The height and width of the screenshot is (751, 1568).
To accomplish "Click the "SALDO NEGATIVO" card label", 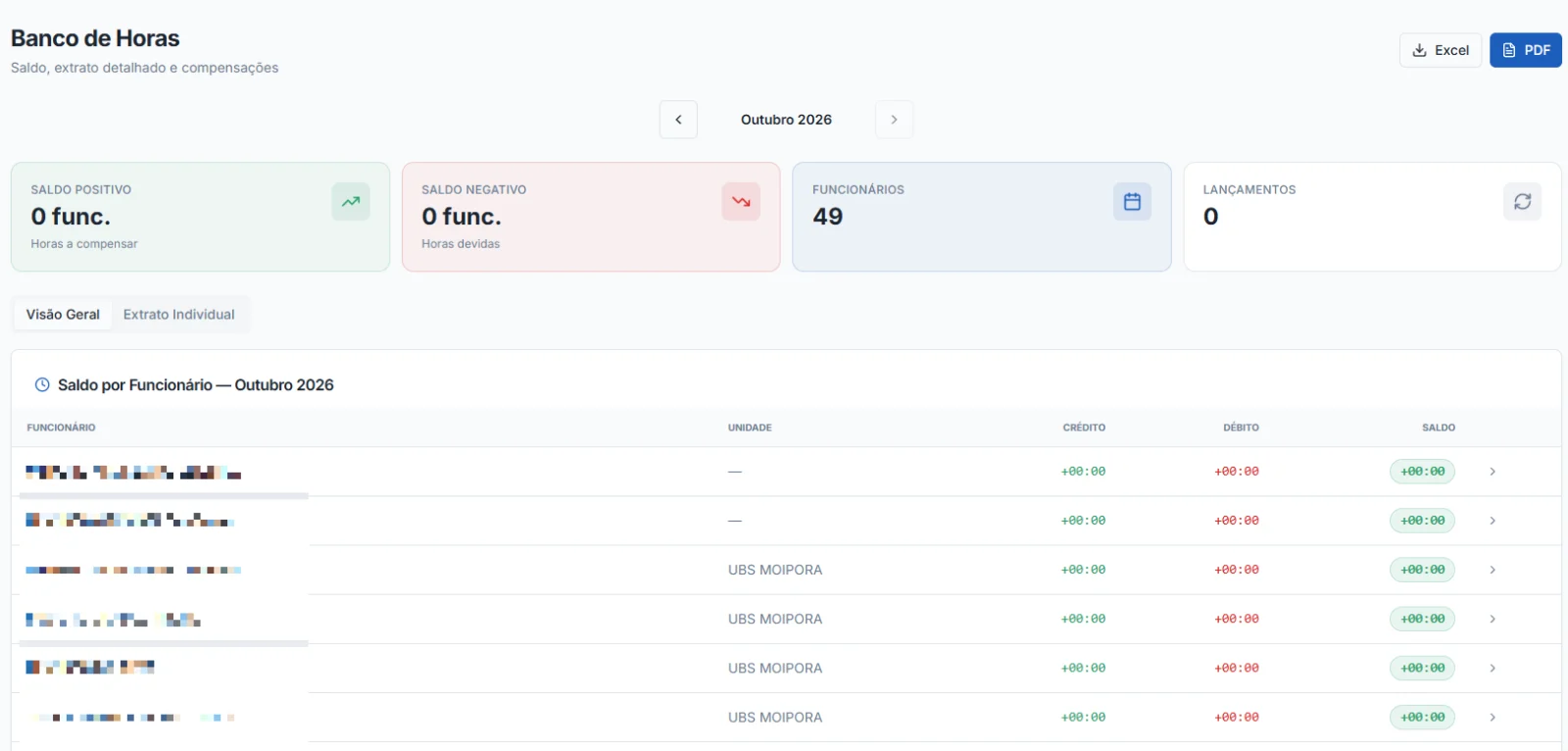I will (474, 190).
